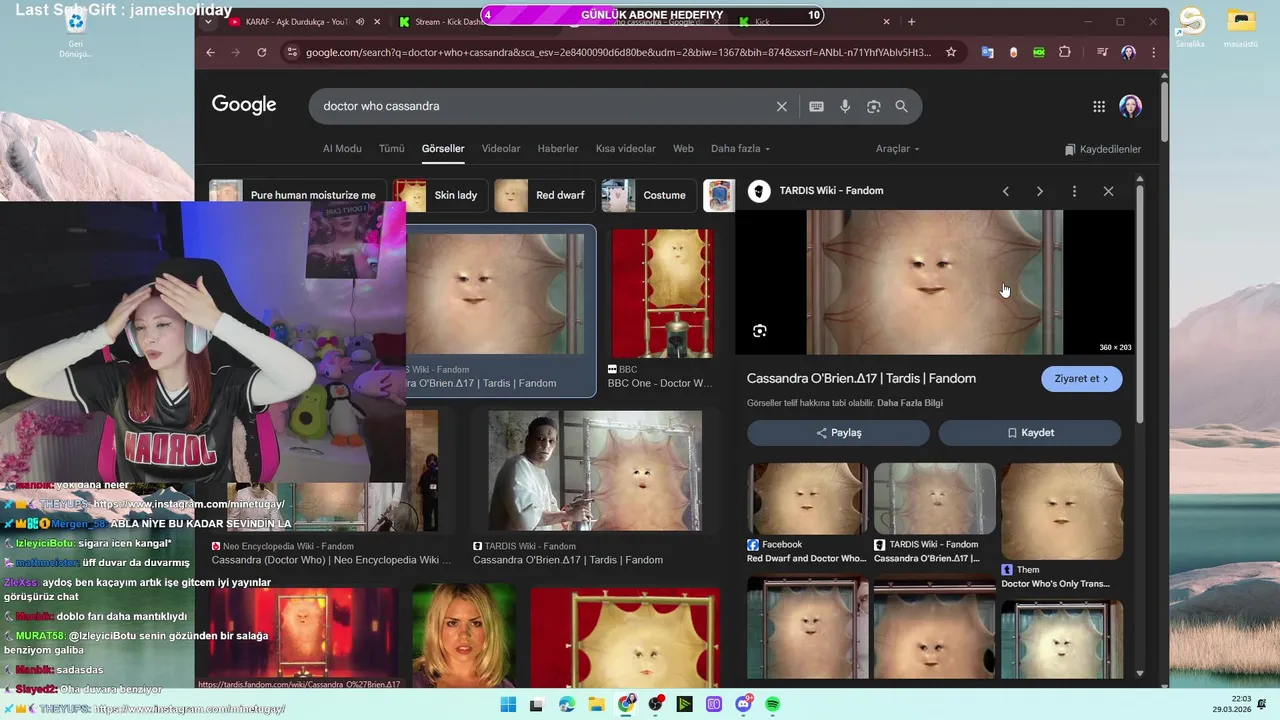
Task: Close the image preview panel
Action: click(1108, 191)
